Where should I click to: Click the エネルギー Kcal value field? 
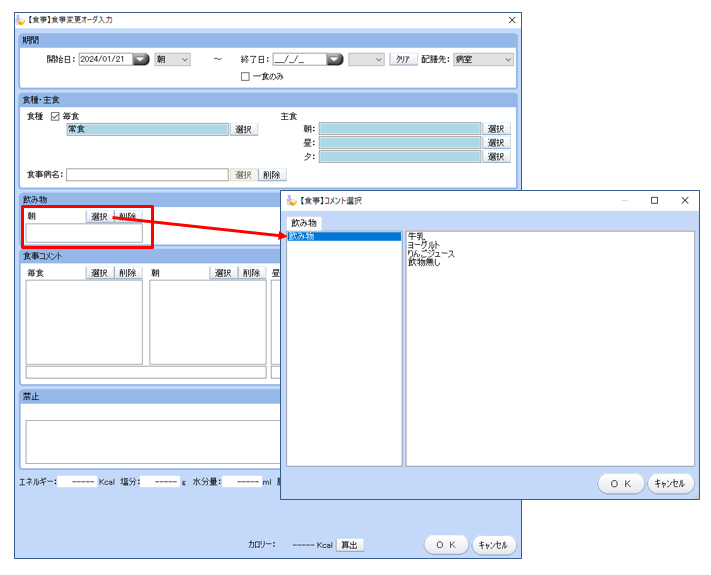coord(77,482)
